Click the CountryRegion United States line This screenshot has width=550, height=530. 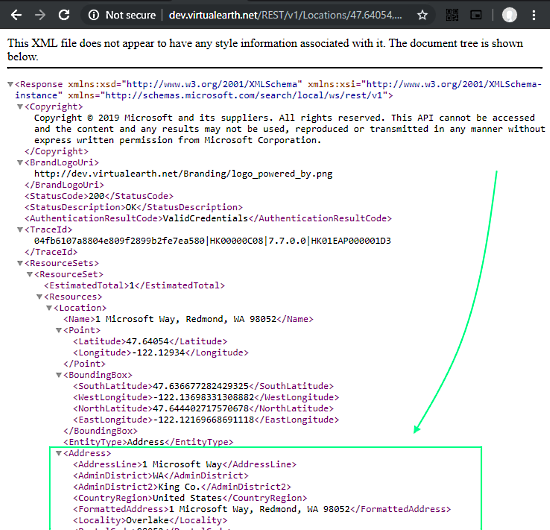tap(190, 498)
